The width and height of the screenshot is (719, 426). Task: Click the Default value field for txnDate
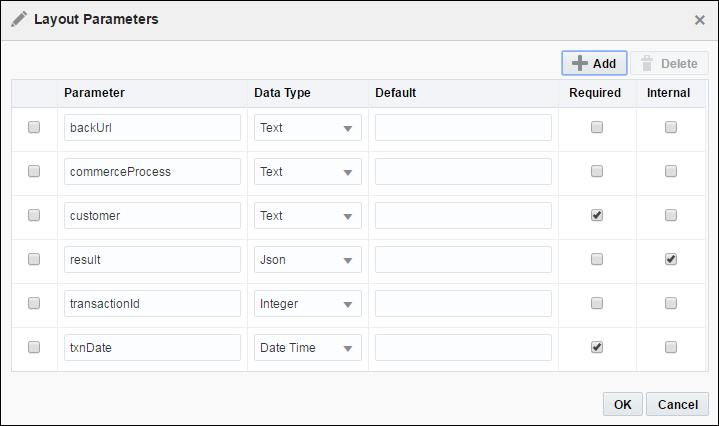tap(463, 348)
